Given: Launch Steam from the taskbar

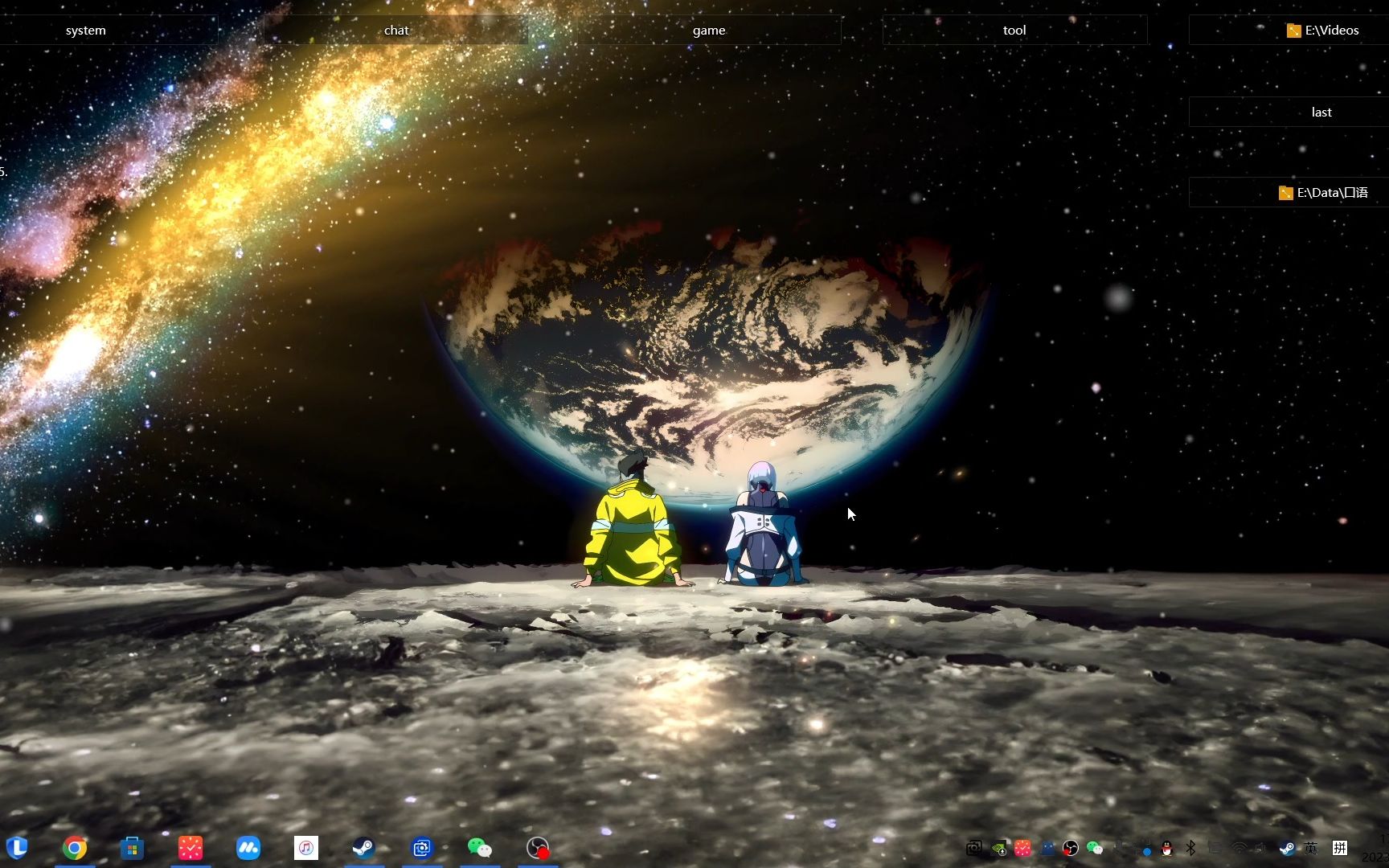Looking at the screenshot, I should click(x=364, y=846).
